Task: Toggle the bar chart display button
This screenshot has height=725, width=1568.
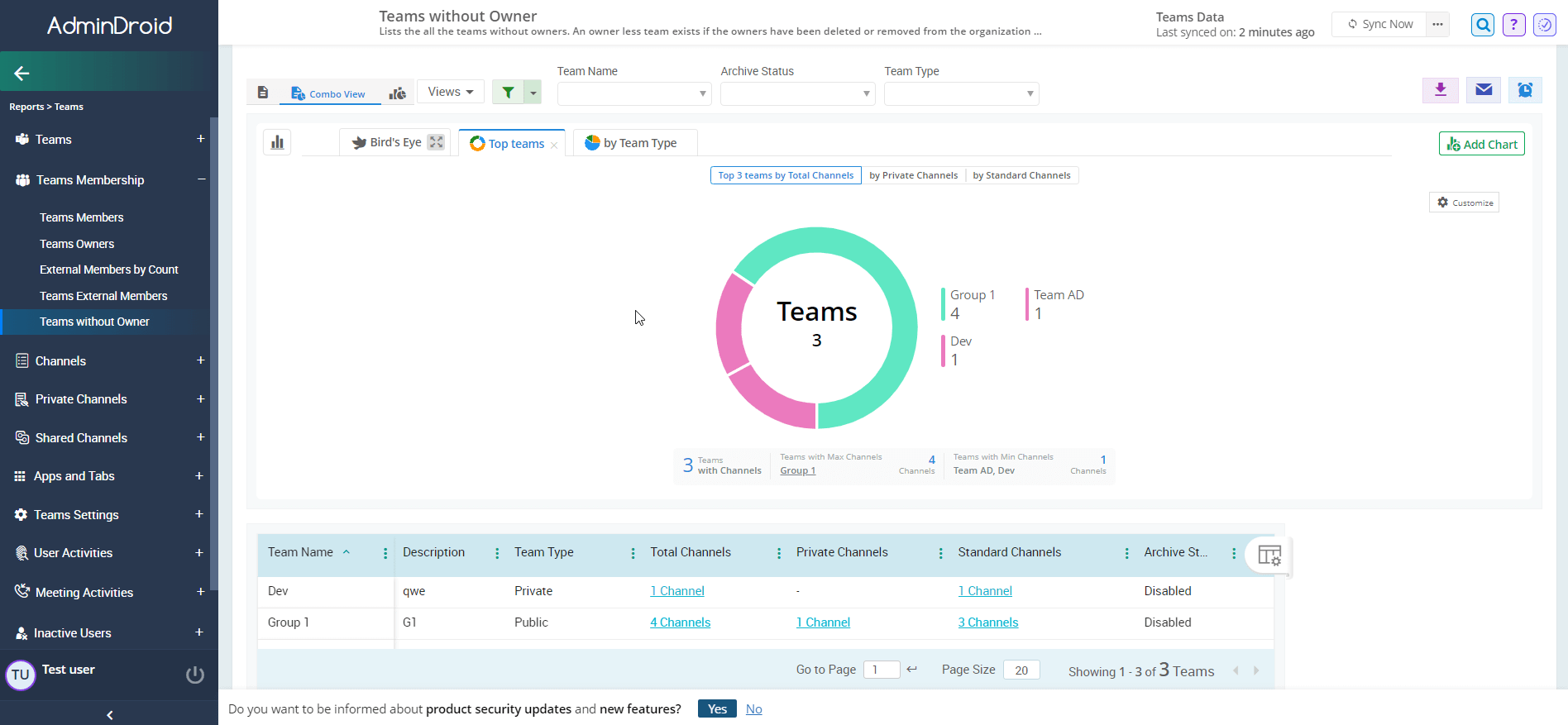Action: pyautogui.click(x=277, y=142)
